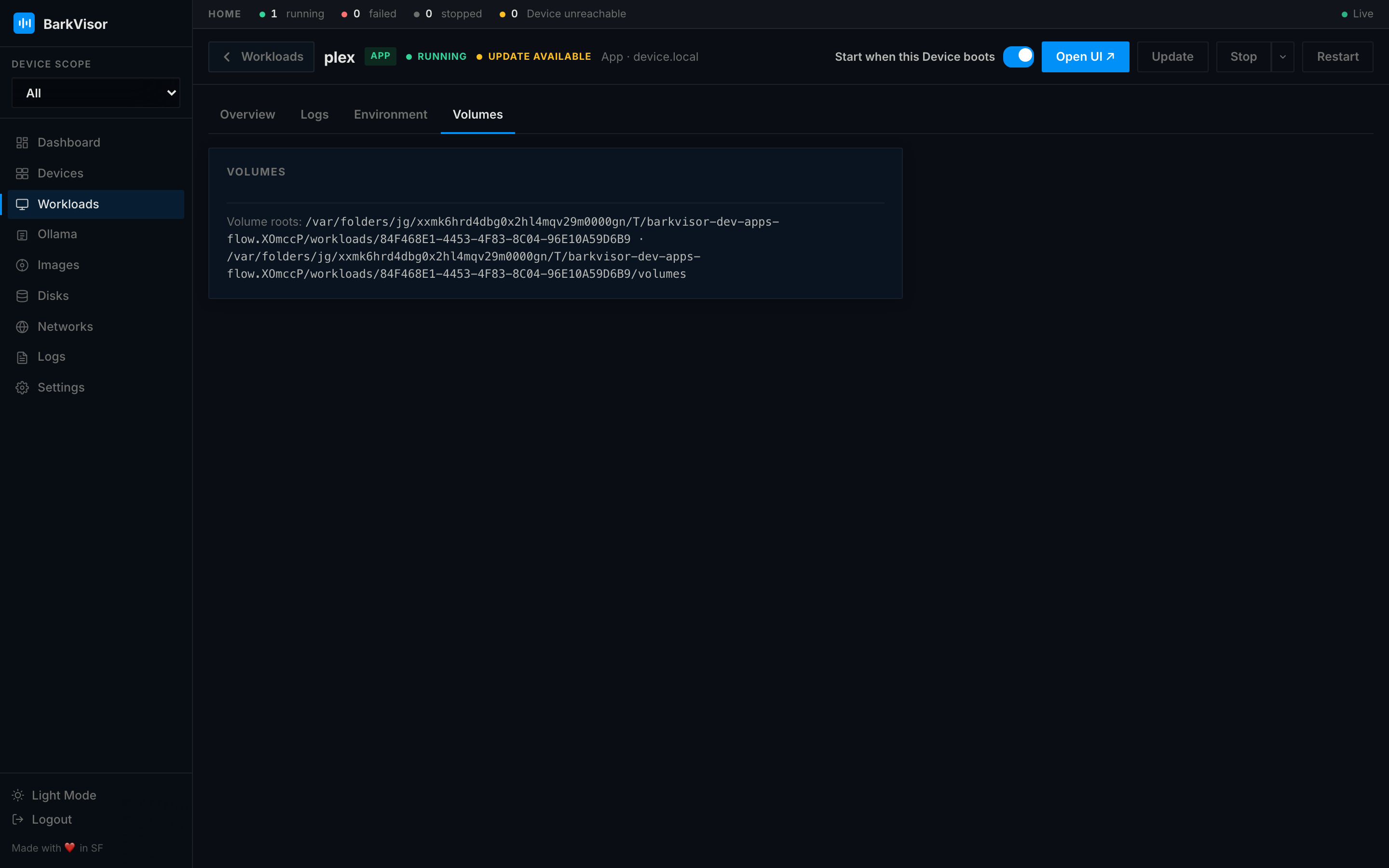Open Ollama from the sidebar icon
This screenshot has height=868, width=1389.
click(22, 235)
